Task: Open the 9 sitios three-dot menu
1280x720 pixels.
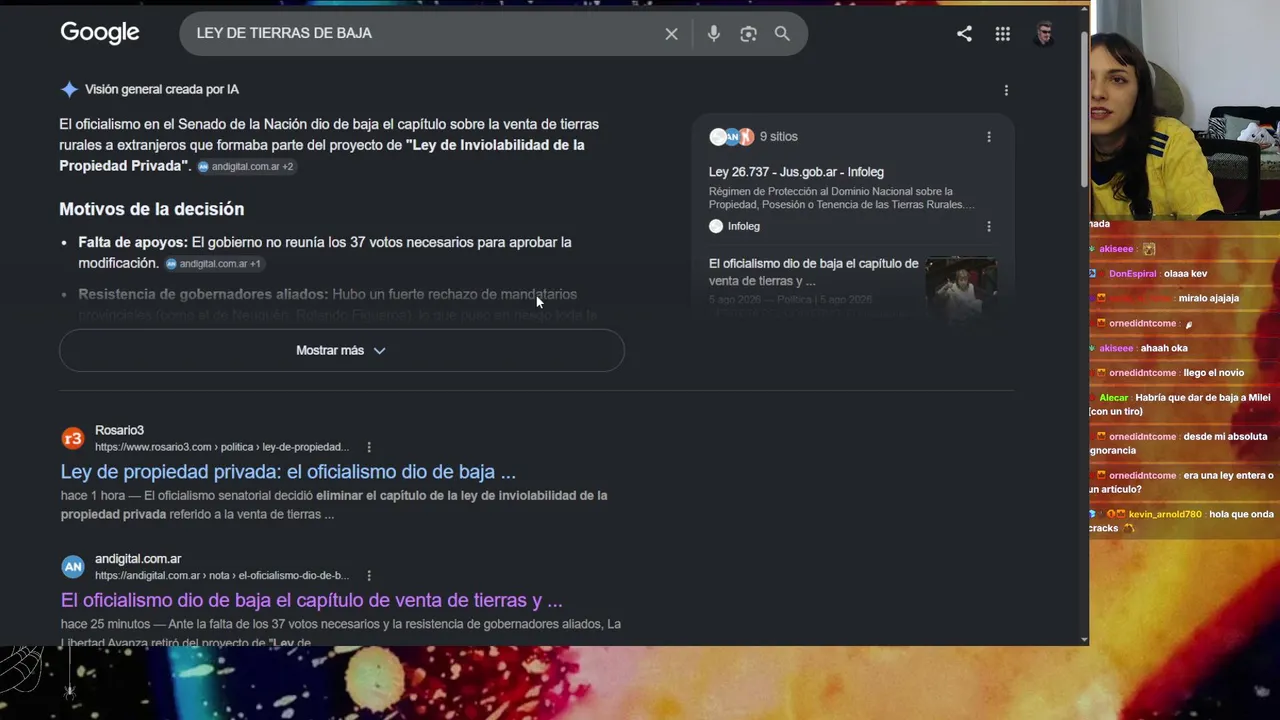Action: pyautogui.click(x=989, y=137)
